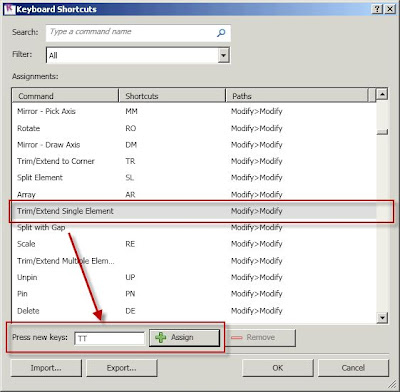Click the Search command name field

[138, 33]
